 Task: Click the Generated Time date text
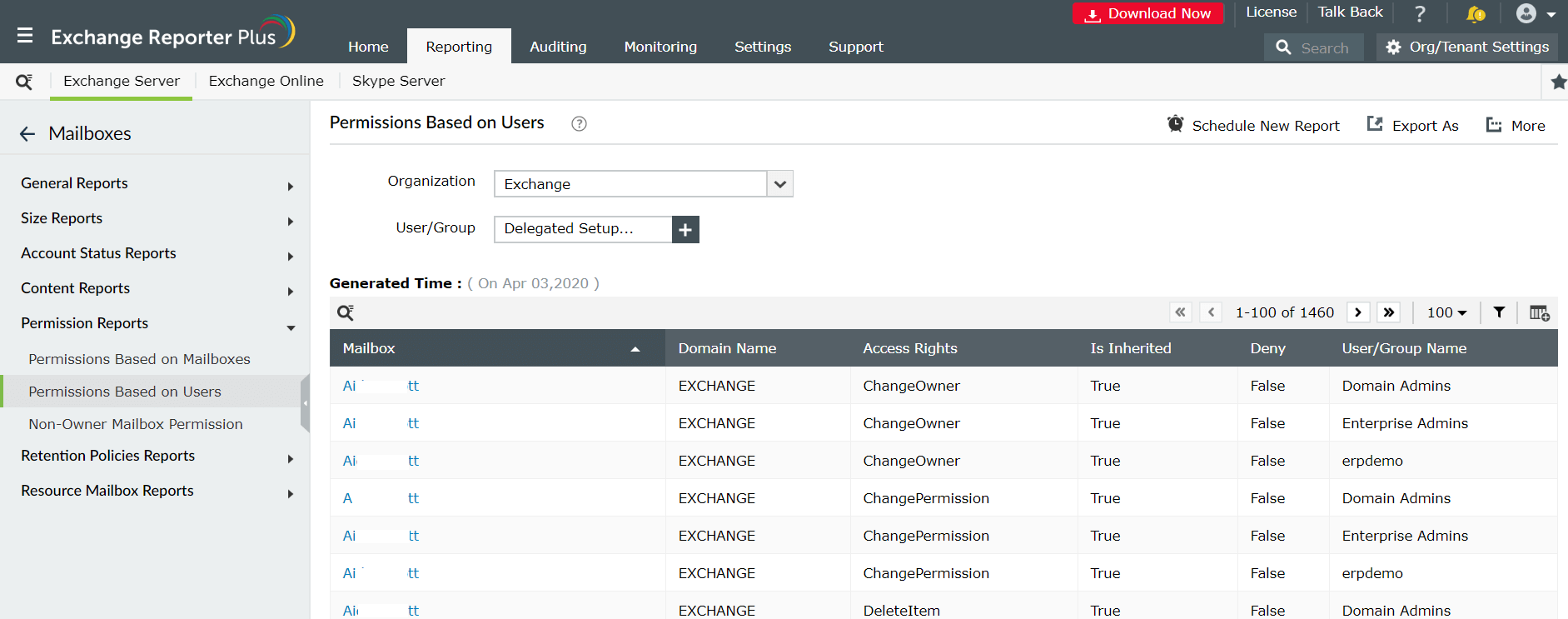click(533, 283)
